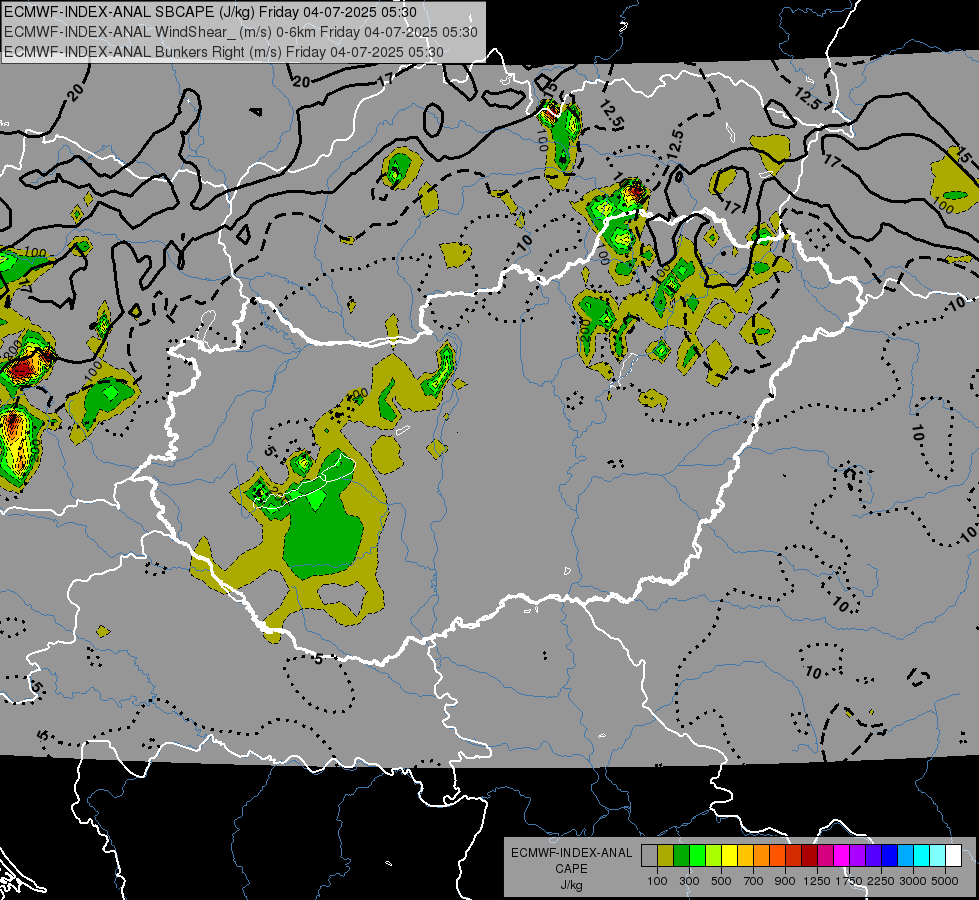Click the legend value 1250

tap(817, 881)
